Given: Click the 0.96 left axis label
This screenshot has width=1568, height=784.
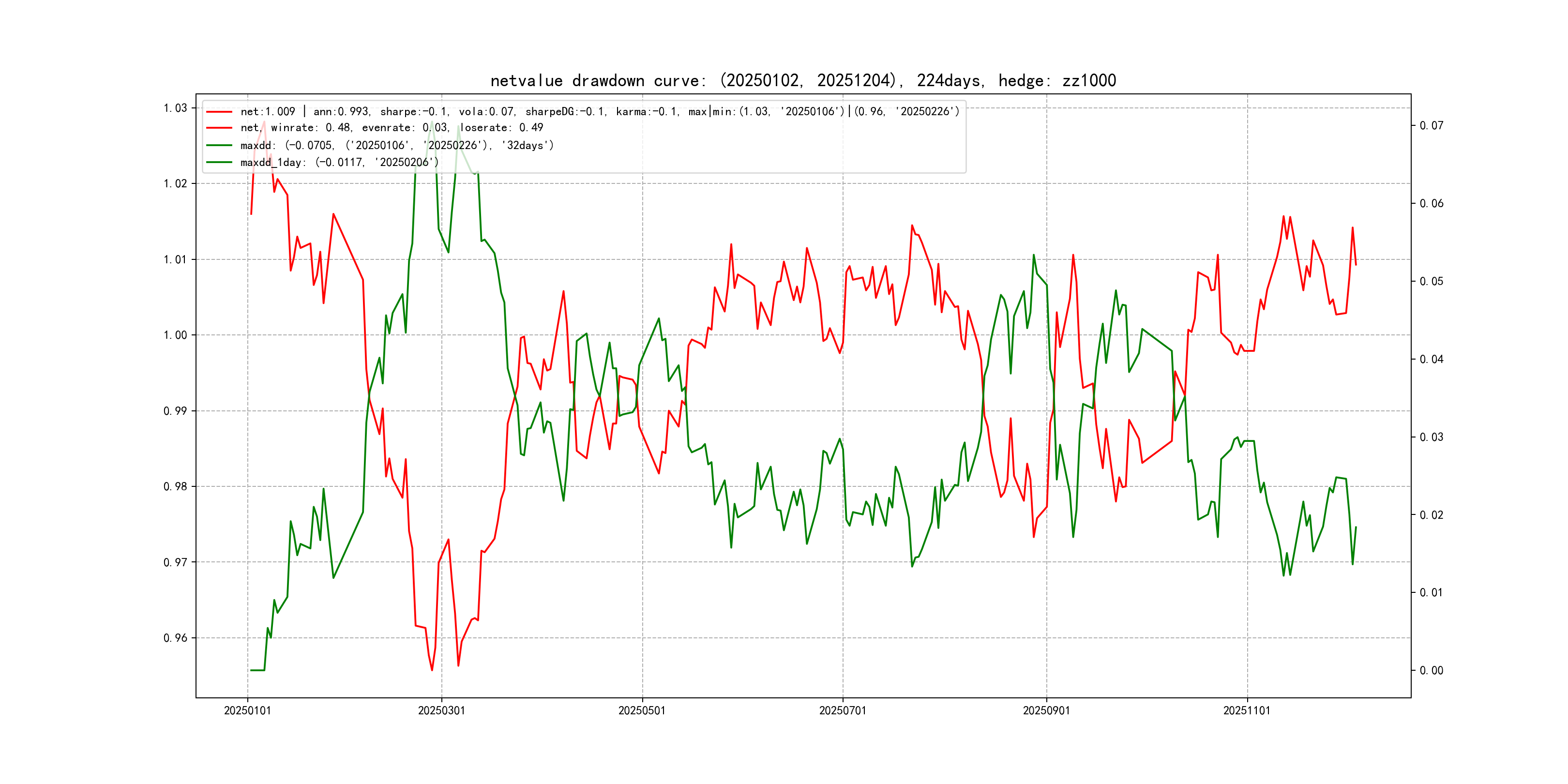Looking at the screenshot, I should tap(175, 638).
